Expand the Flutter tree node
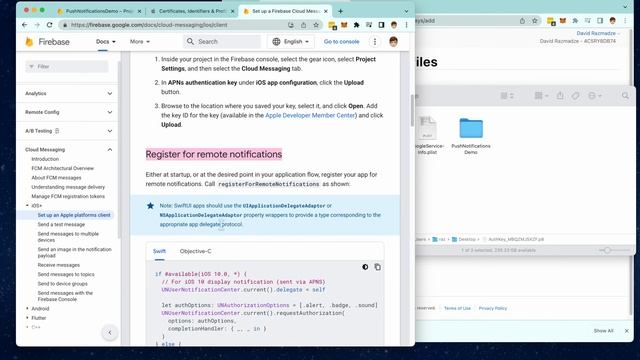This screenshot has width=640, height=360. (27, 318)
